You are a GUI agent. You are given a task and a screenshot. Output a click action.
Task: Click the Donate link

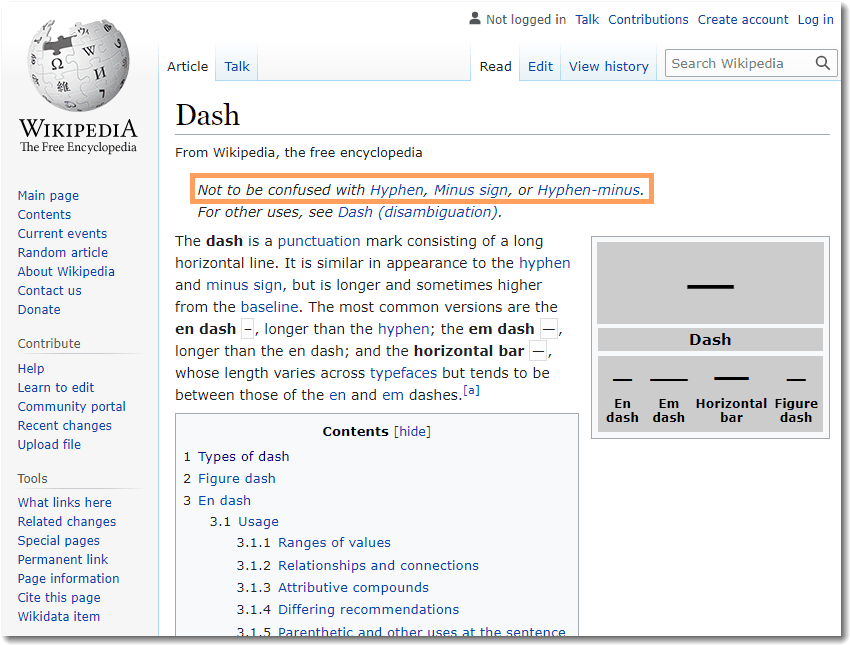coord(39,309)
